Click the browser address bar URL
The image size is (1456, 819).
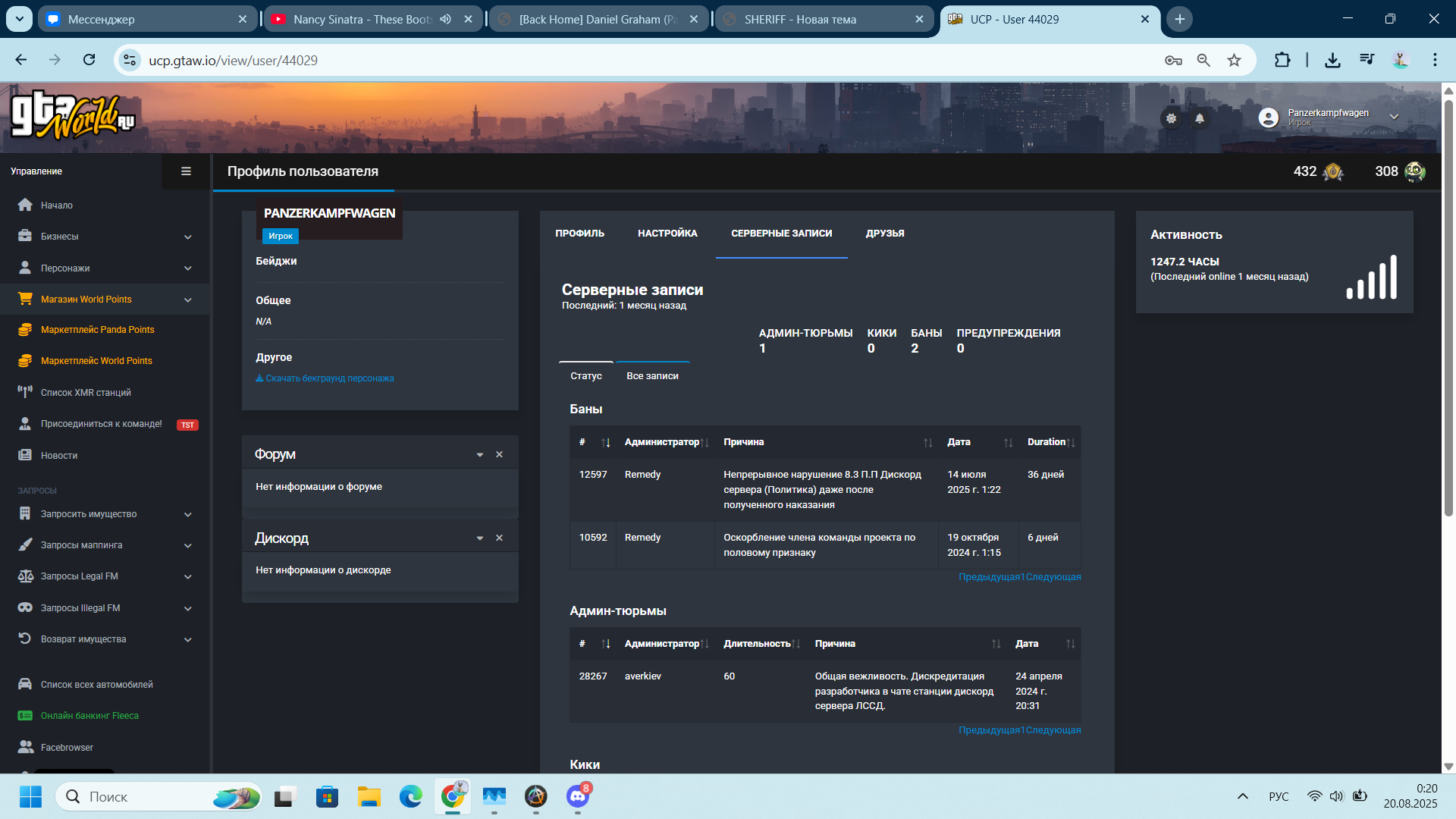pos(233,61)
